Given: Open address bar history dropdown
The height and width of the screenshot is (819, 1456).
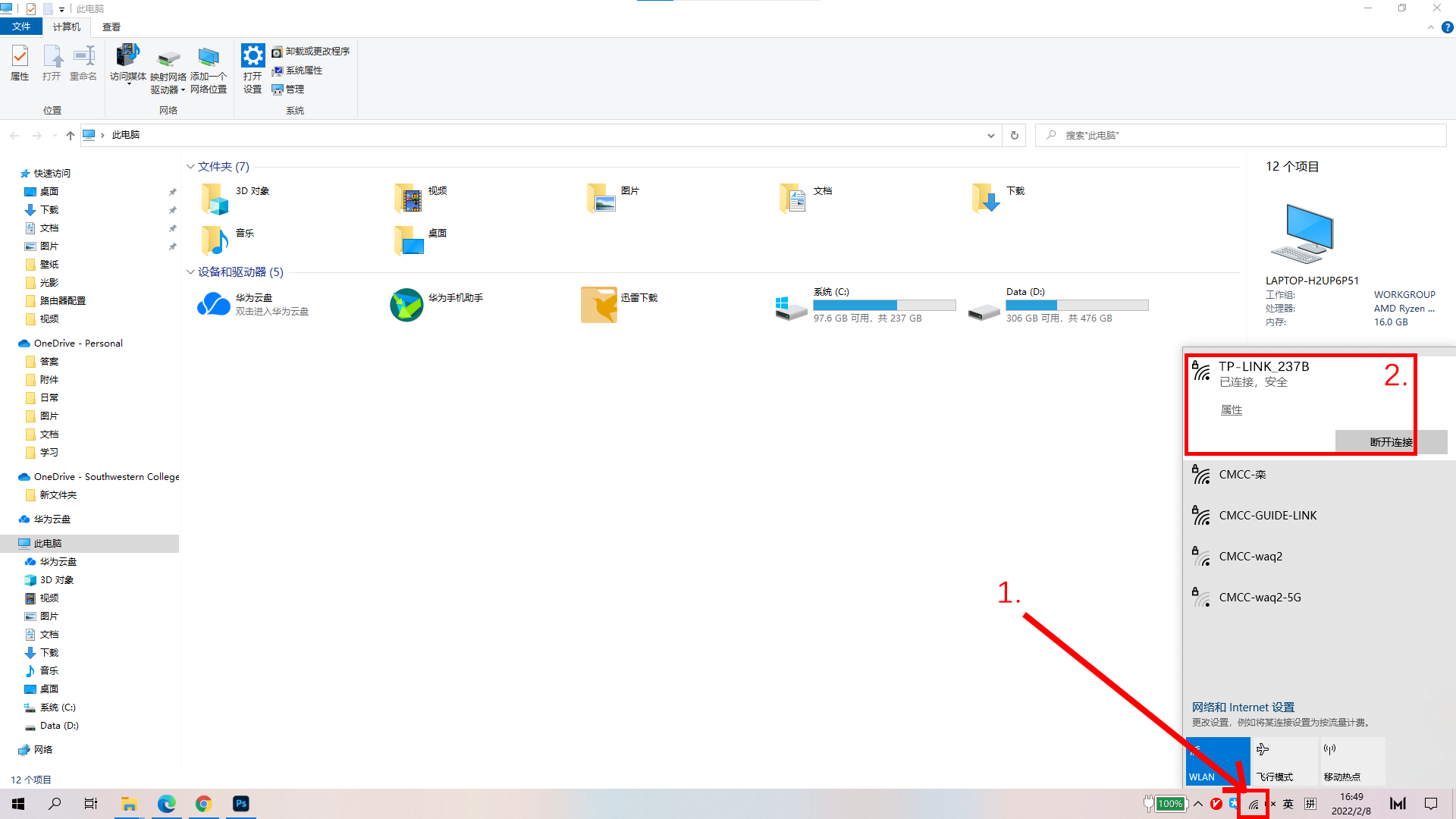Looking at the screenshot, I should 990,136.
